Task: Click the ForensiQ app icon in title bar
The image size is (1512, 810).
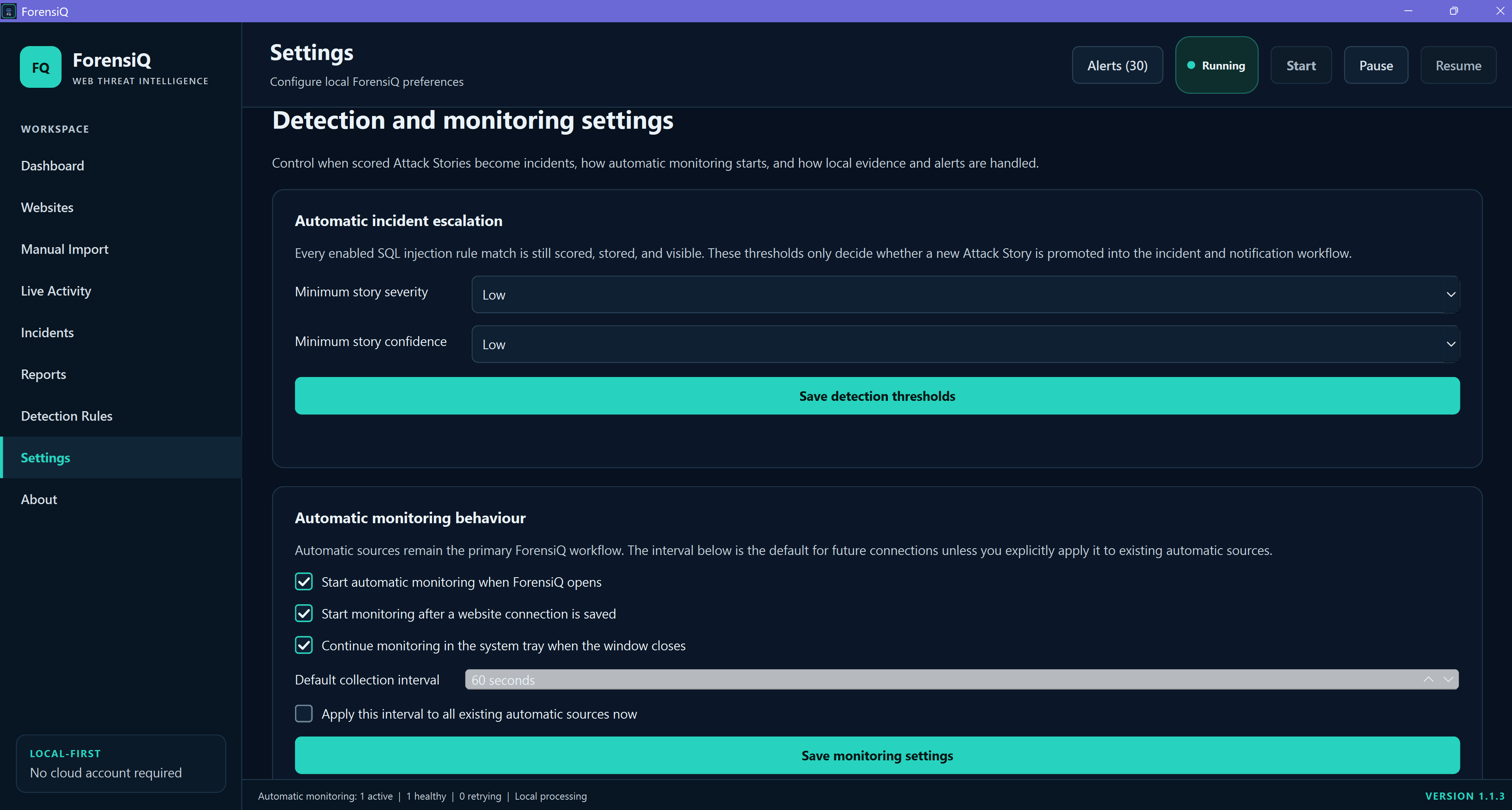Action: 9,11
